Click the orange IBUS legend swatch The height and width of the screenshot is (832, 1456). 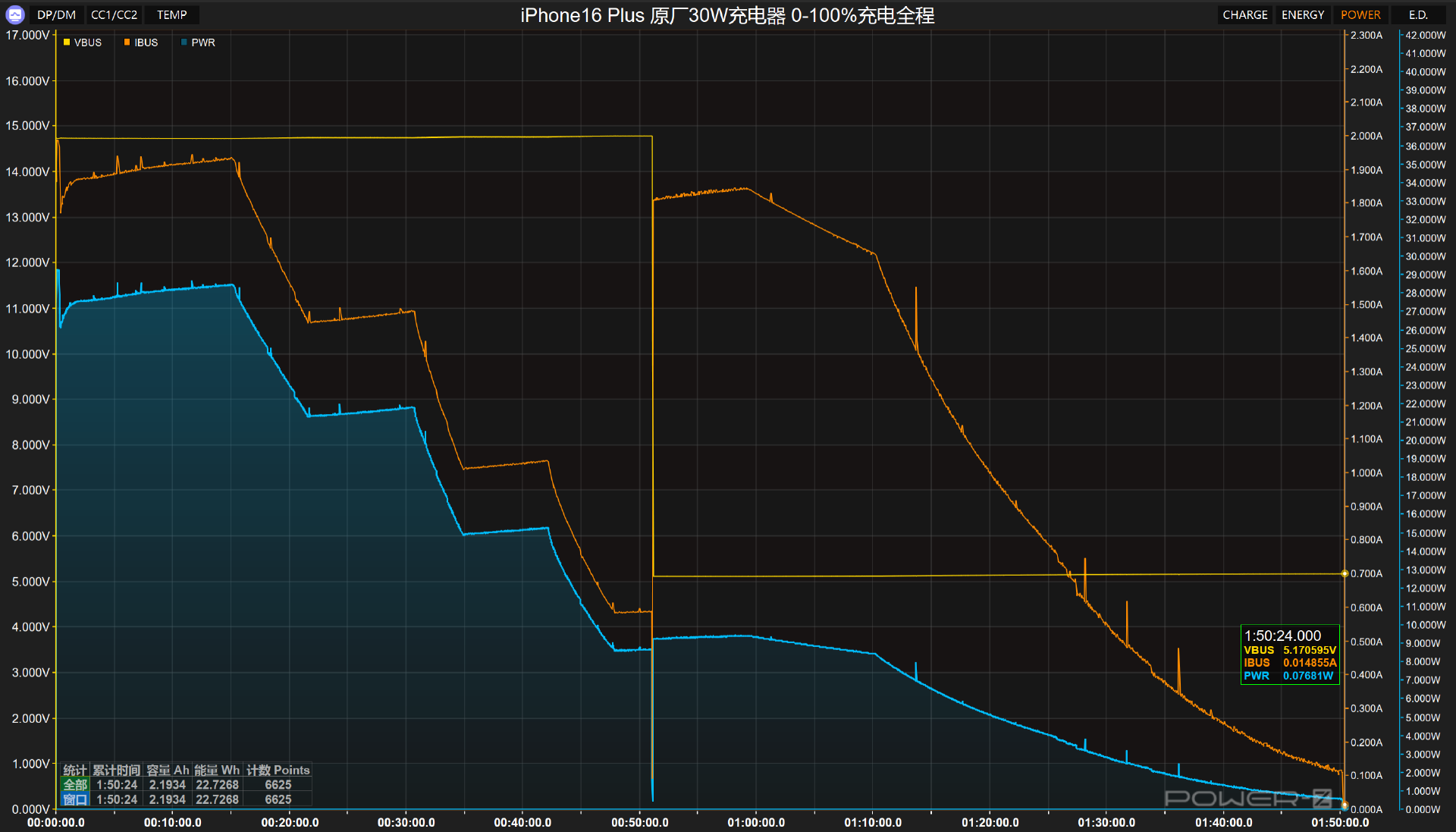pos(127,42)
